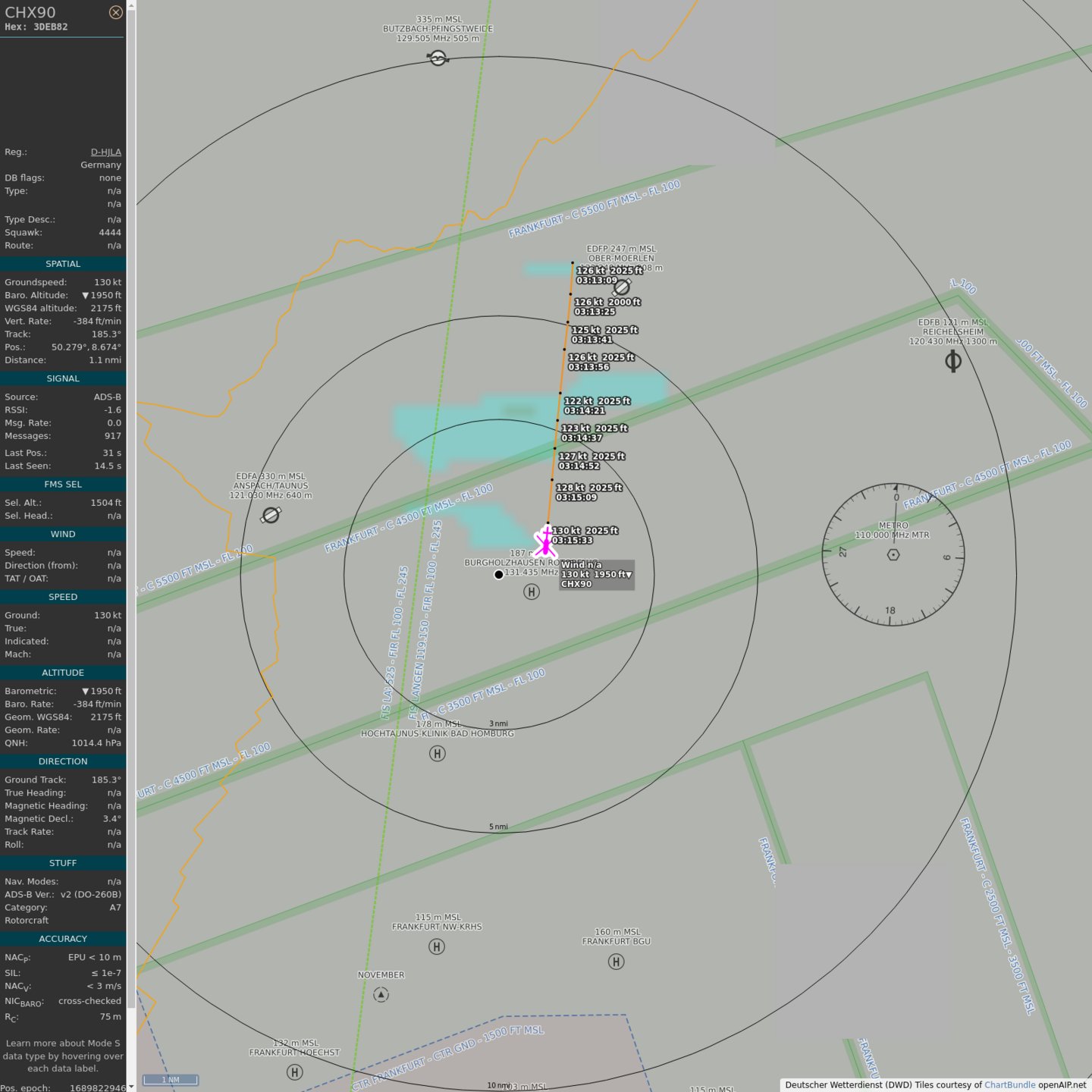The image size is (1092, 1092).
Task: Close the CHX90 aircraft info panel
Action: [115, 12]
